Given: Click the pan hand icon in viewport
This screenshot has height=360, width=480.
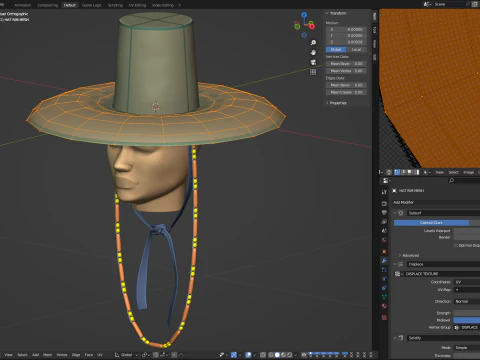Looking at the screenshot, I should point(313,52).
